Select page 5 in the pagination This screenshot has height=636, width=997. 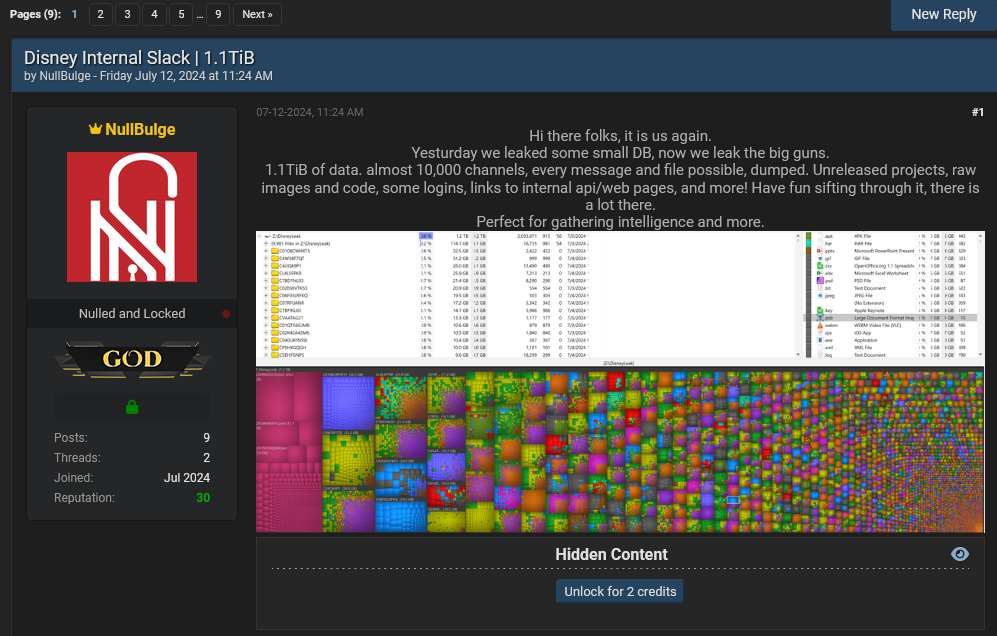181,14
